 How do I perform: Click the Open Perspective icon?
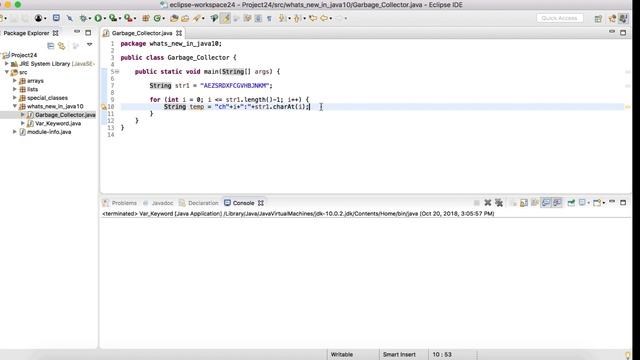598,18
